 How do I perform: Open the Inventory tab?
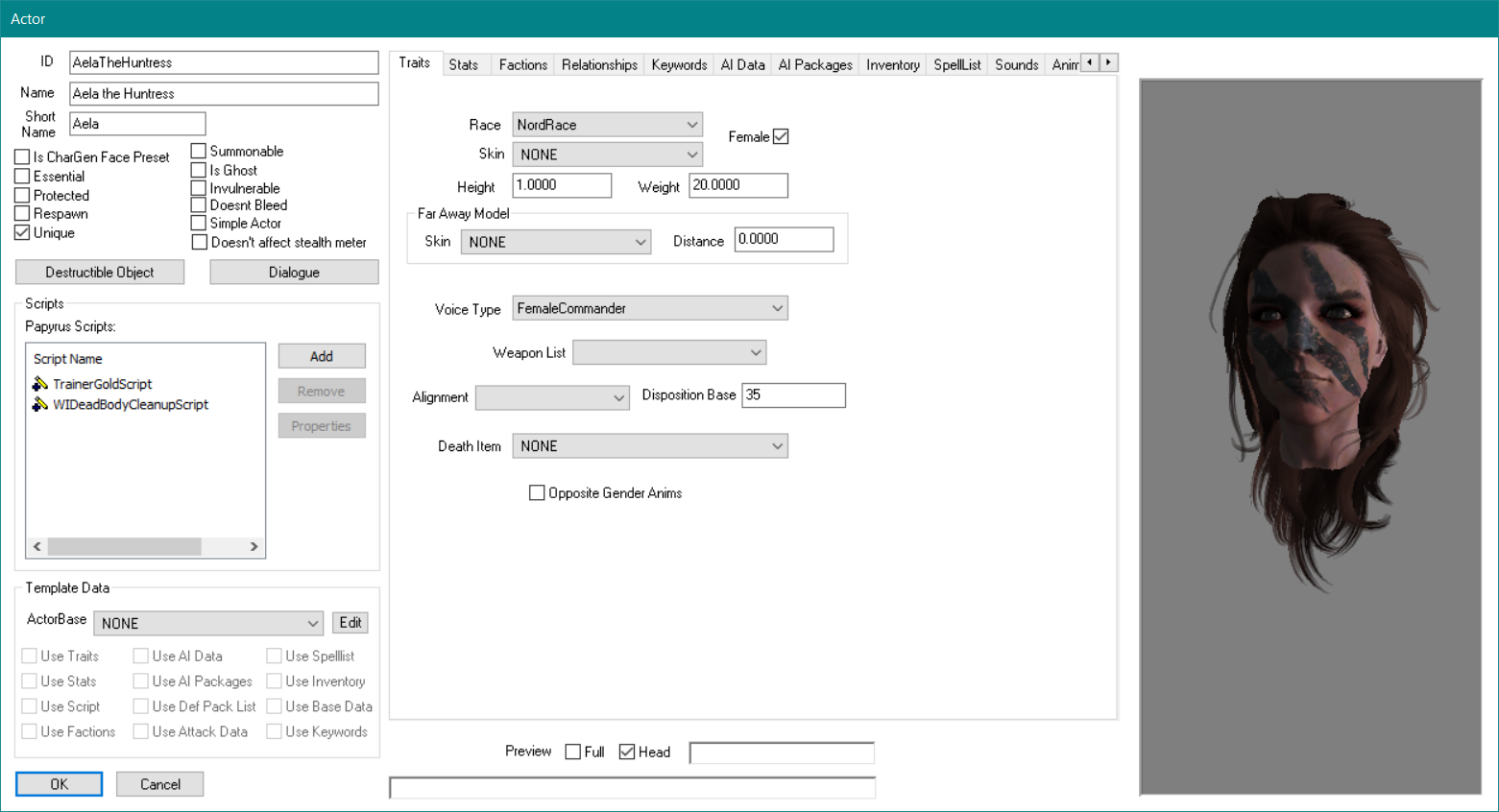892,65
